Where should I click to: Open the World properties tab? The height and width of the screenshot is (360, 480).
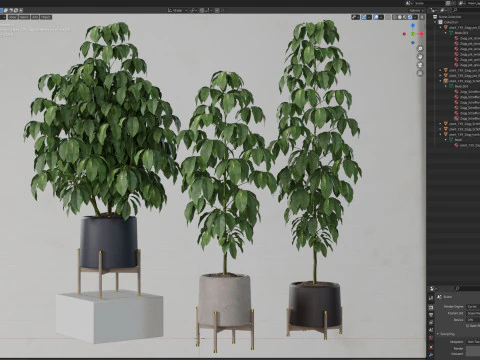[431, 338]
